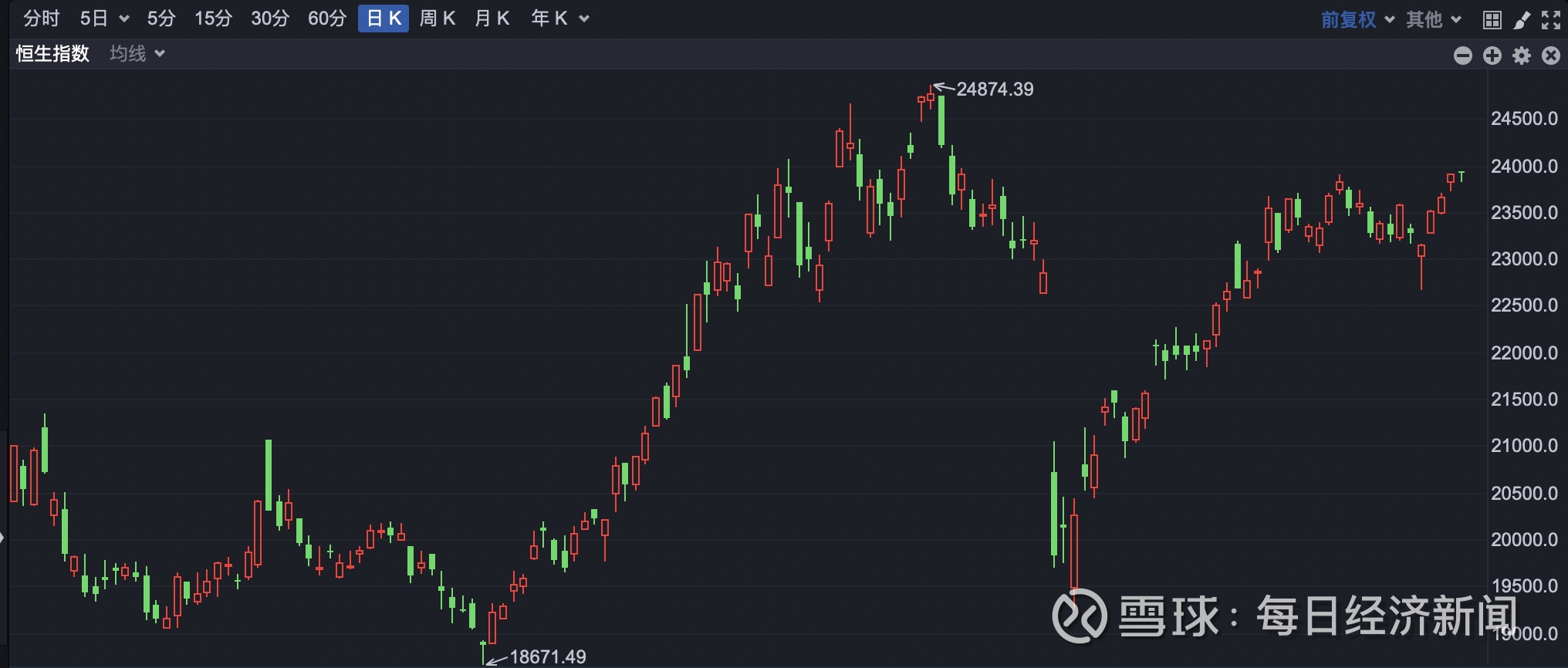Choose the 15分 timeframe
This screenshot has width=1568, height=668.
pos(213,19)
